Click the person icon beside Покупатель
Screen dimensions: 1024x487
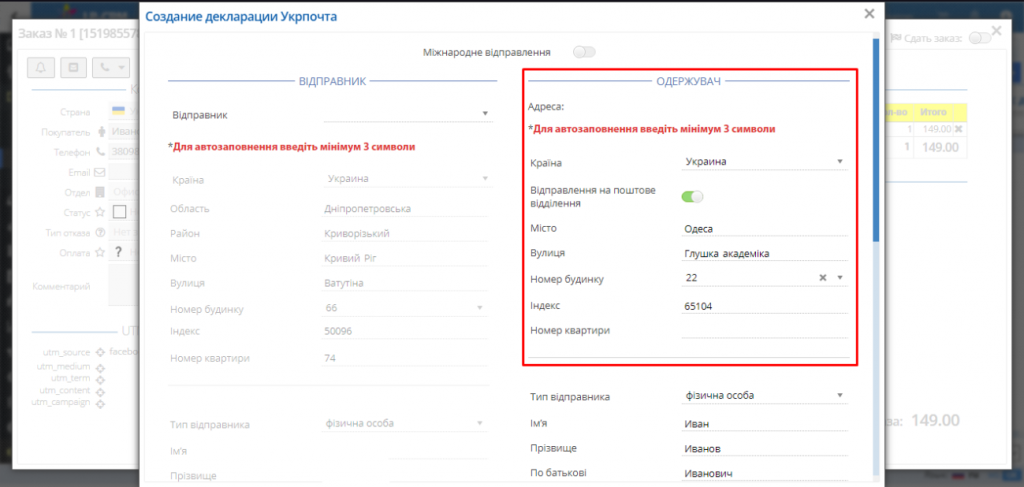pos(100,132)
